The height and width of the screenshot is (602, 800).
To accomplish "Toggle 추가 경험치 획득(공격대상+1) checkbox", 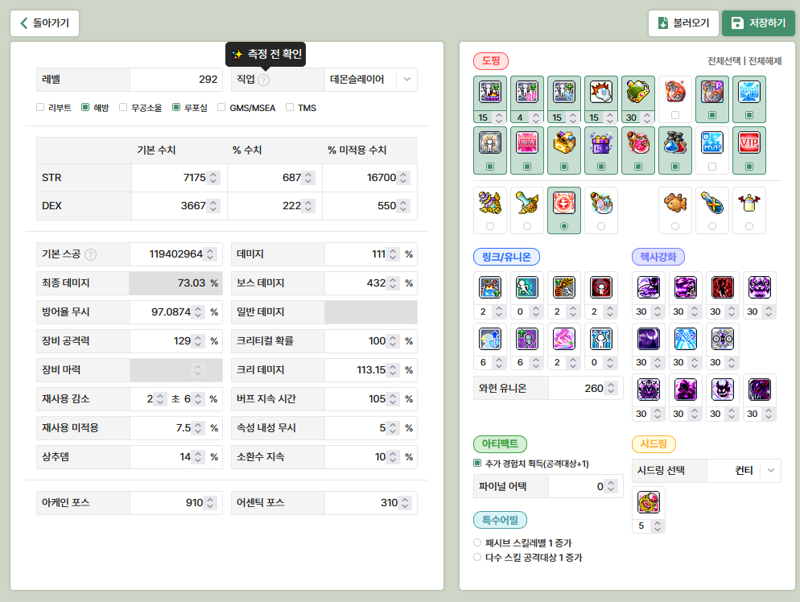I will point(477,463).
